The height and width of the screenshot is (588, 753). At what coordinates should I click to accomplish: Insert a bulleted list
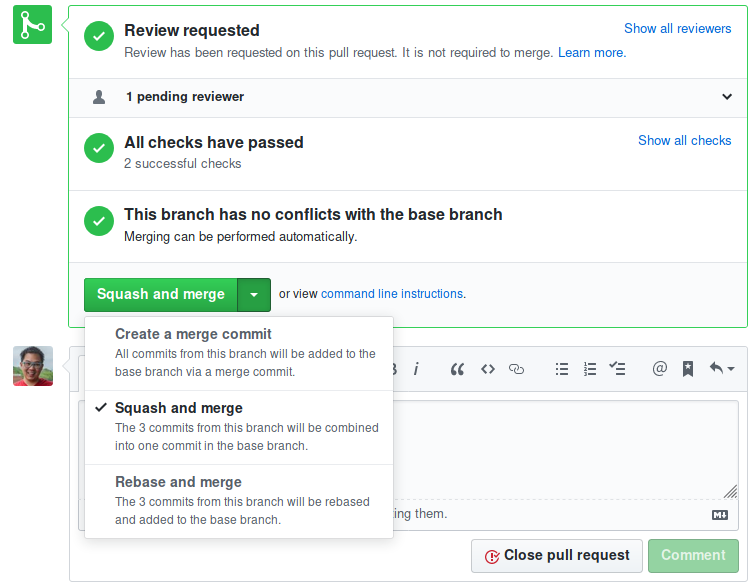(562, 369)
